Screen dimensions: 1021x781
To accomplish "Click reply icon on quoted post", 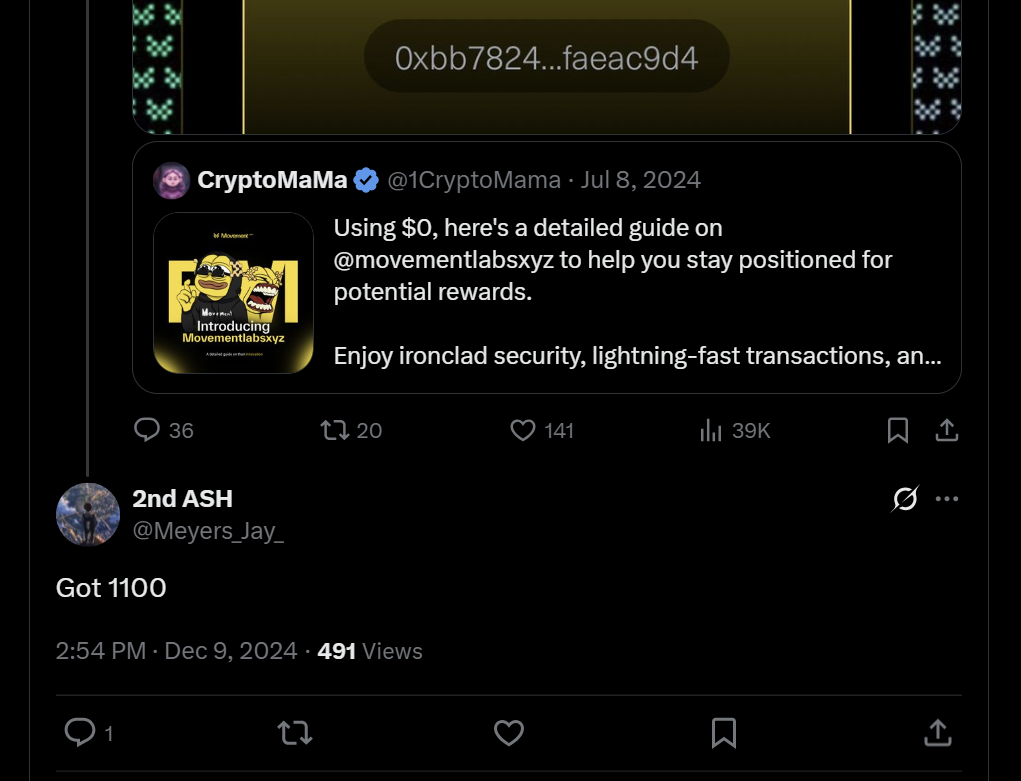I will (147, 430).
